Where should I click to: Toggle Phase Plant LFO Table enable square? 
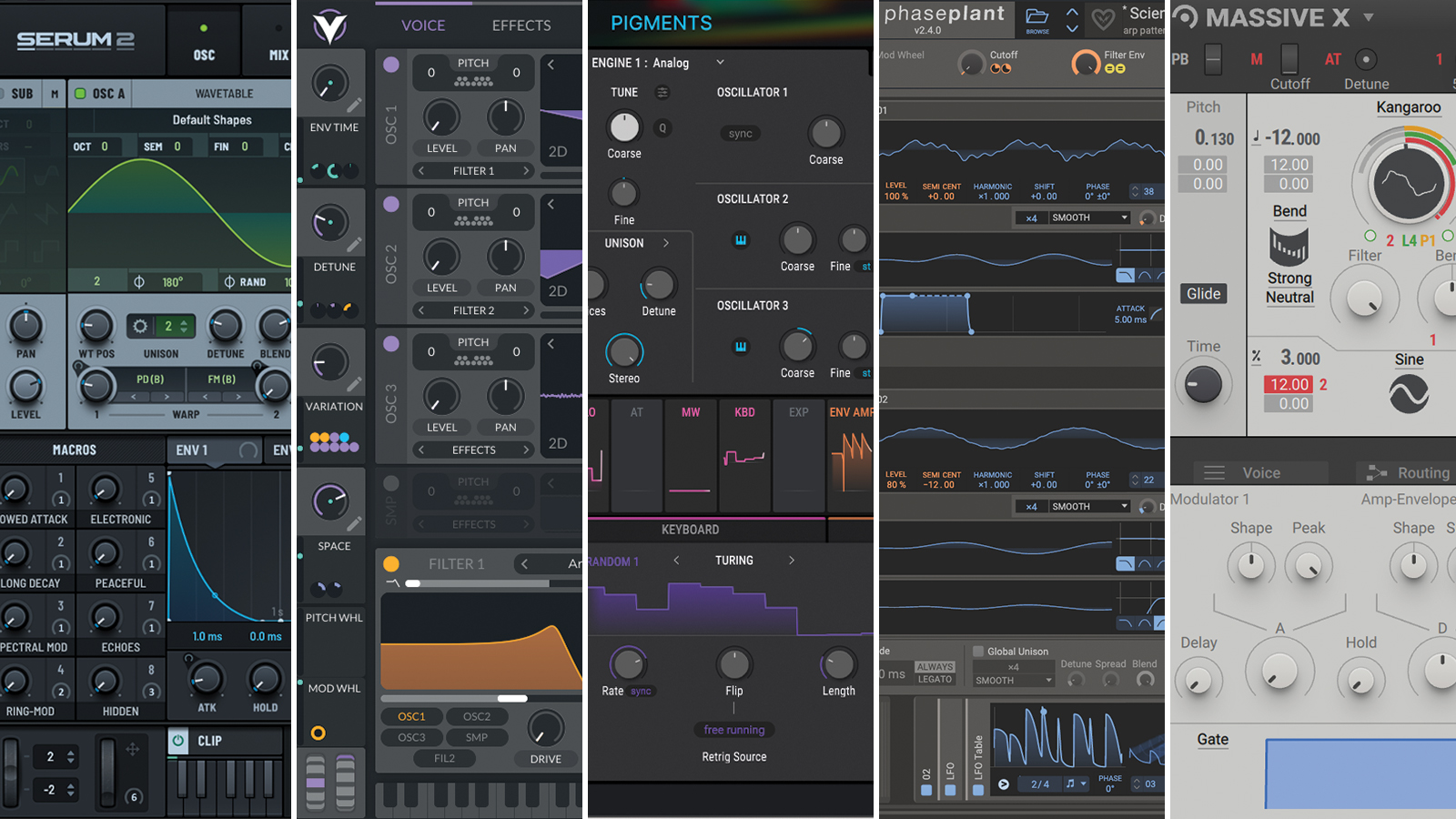point(978,791)
